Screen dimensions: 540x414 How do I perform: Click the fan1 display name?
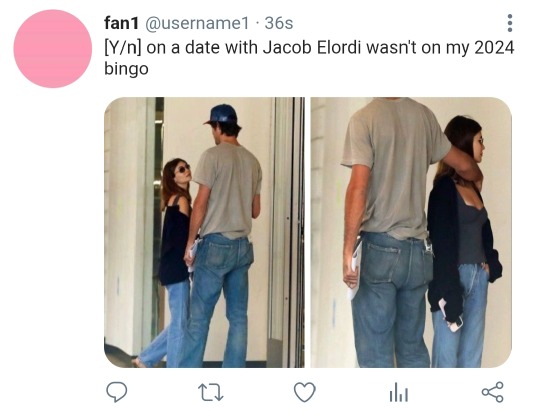pos(121,23)
